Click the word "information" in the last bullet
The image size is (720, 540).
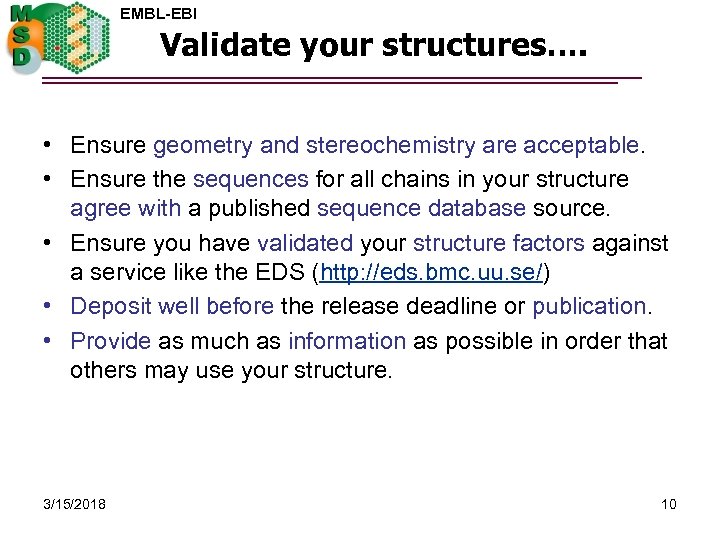pos(346,340)
